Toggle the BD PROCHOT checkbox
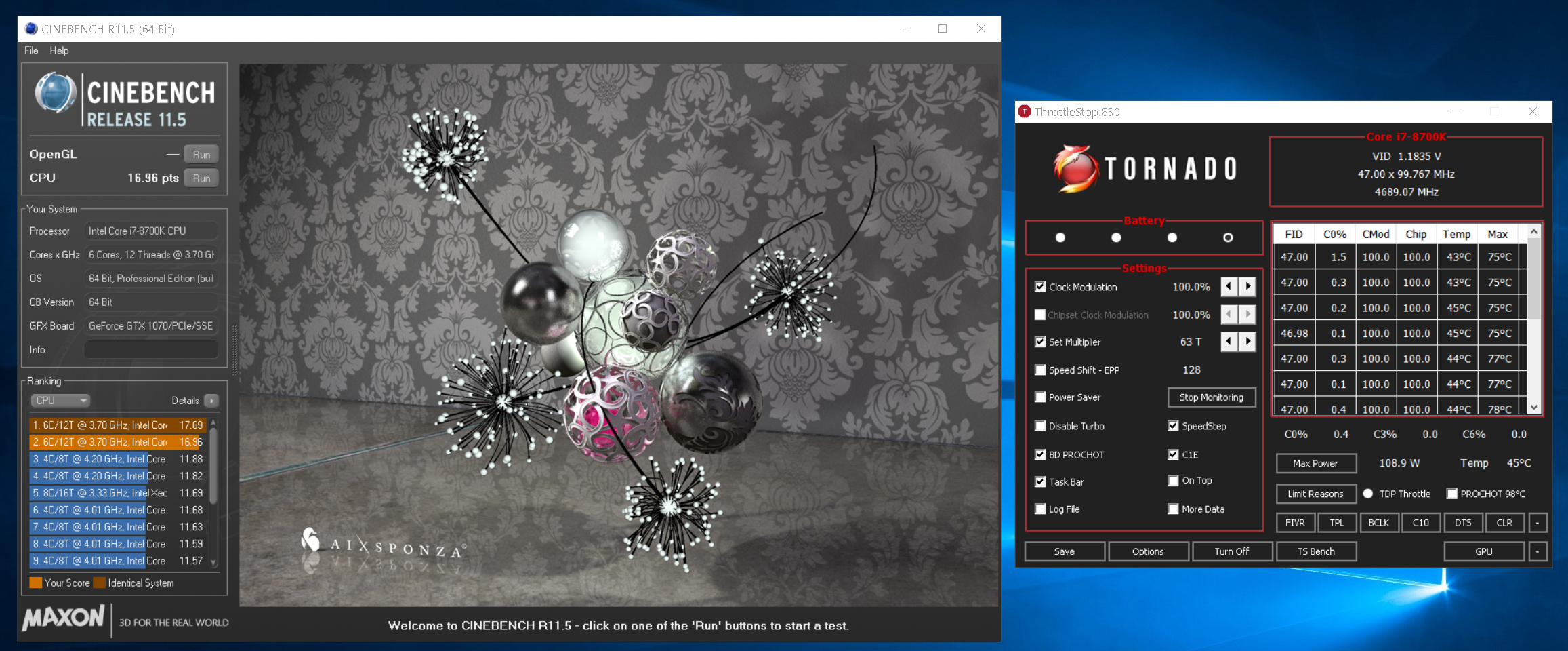This screenshot has height=651, width=1568. (x=1040, y=454)
